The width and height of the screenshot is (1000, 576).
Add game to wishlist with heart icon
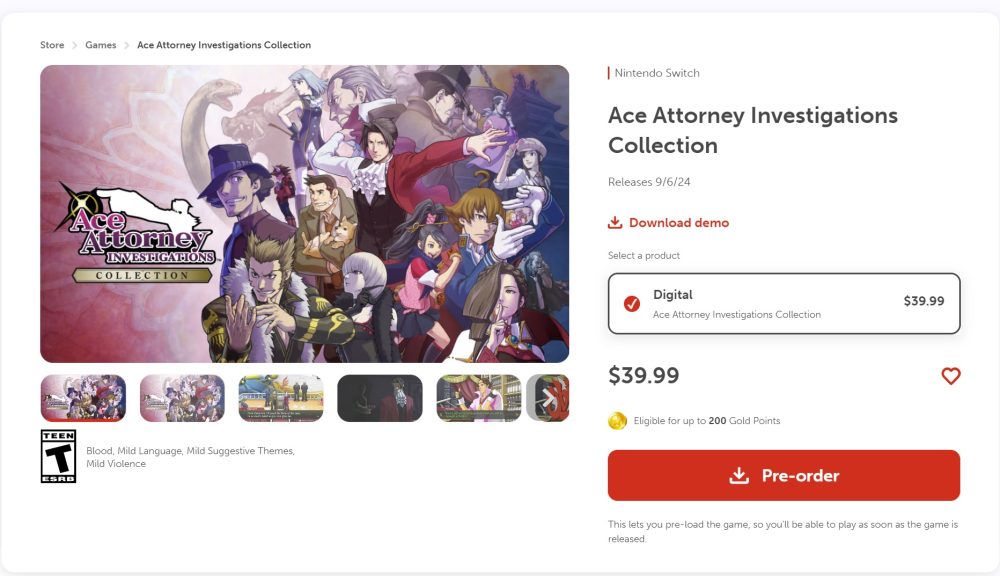(950, 376)
